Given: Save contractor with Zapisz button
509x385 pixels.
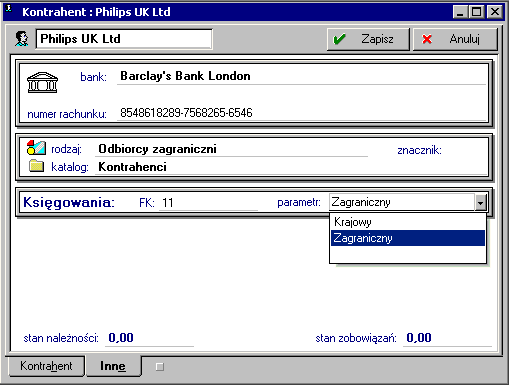Looking at the screenshot, I should coord(368,39).
